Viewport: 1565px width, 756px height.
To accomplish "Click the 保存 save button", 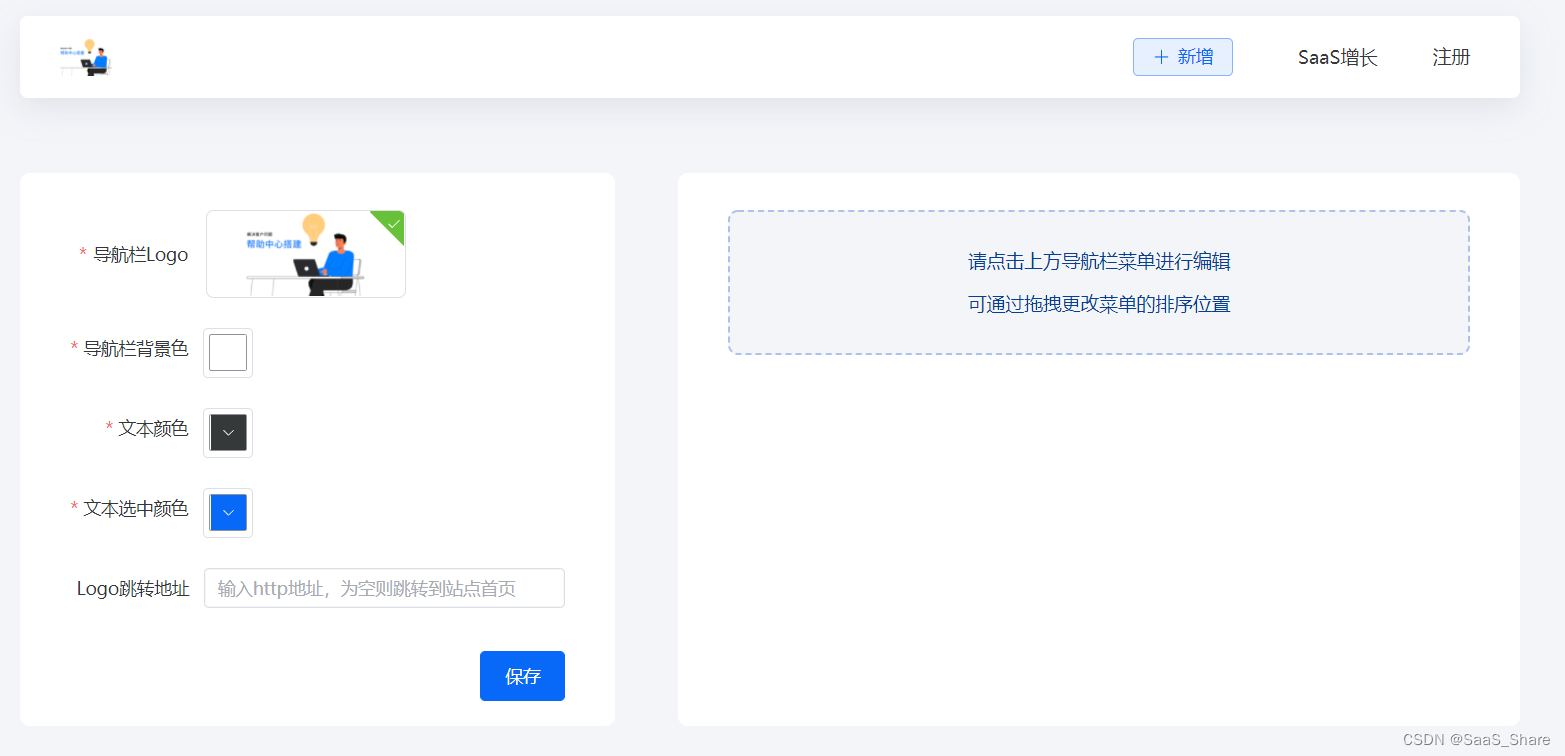I will (522, 676).
